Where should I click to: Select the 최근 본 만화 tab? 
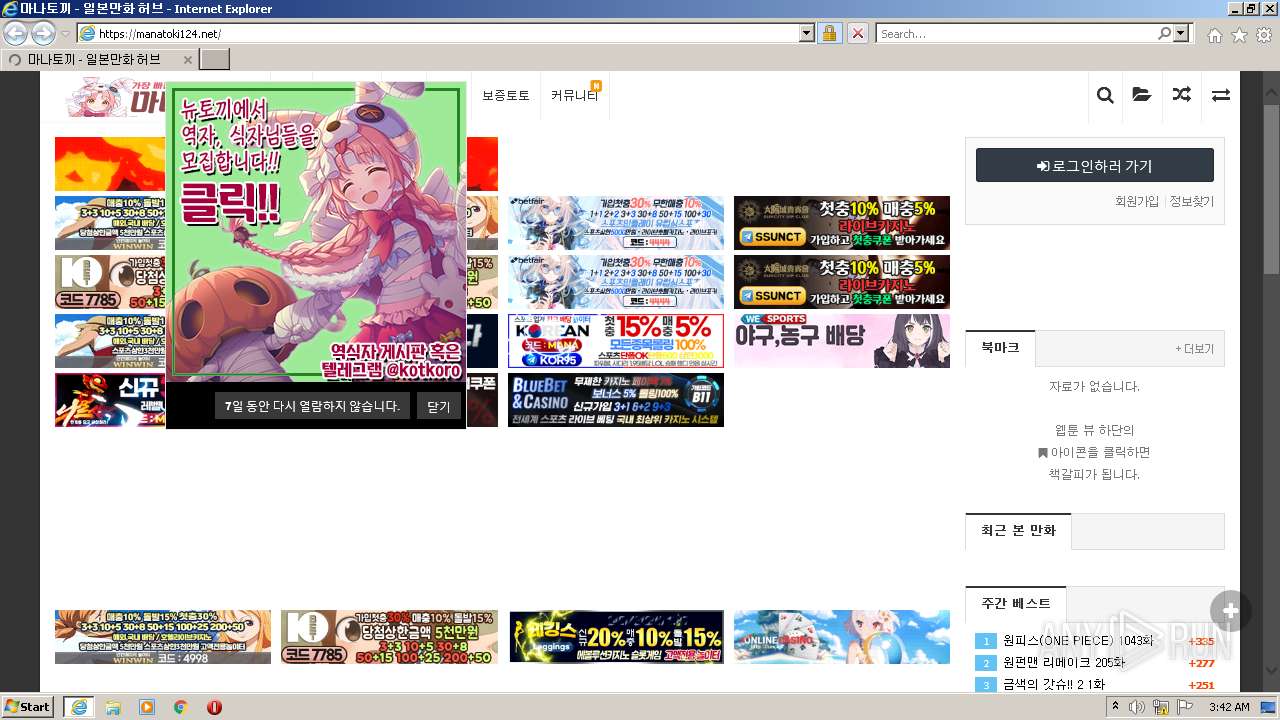(x=1018, y=531)
